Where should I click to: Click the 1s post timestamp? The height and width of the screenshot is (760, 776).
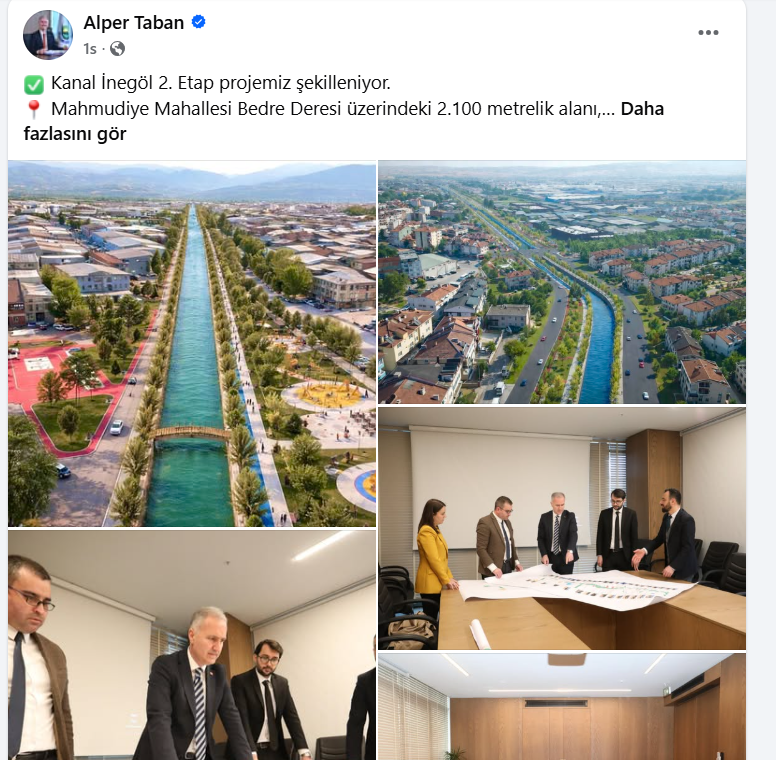tap(90, 49)
